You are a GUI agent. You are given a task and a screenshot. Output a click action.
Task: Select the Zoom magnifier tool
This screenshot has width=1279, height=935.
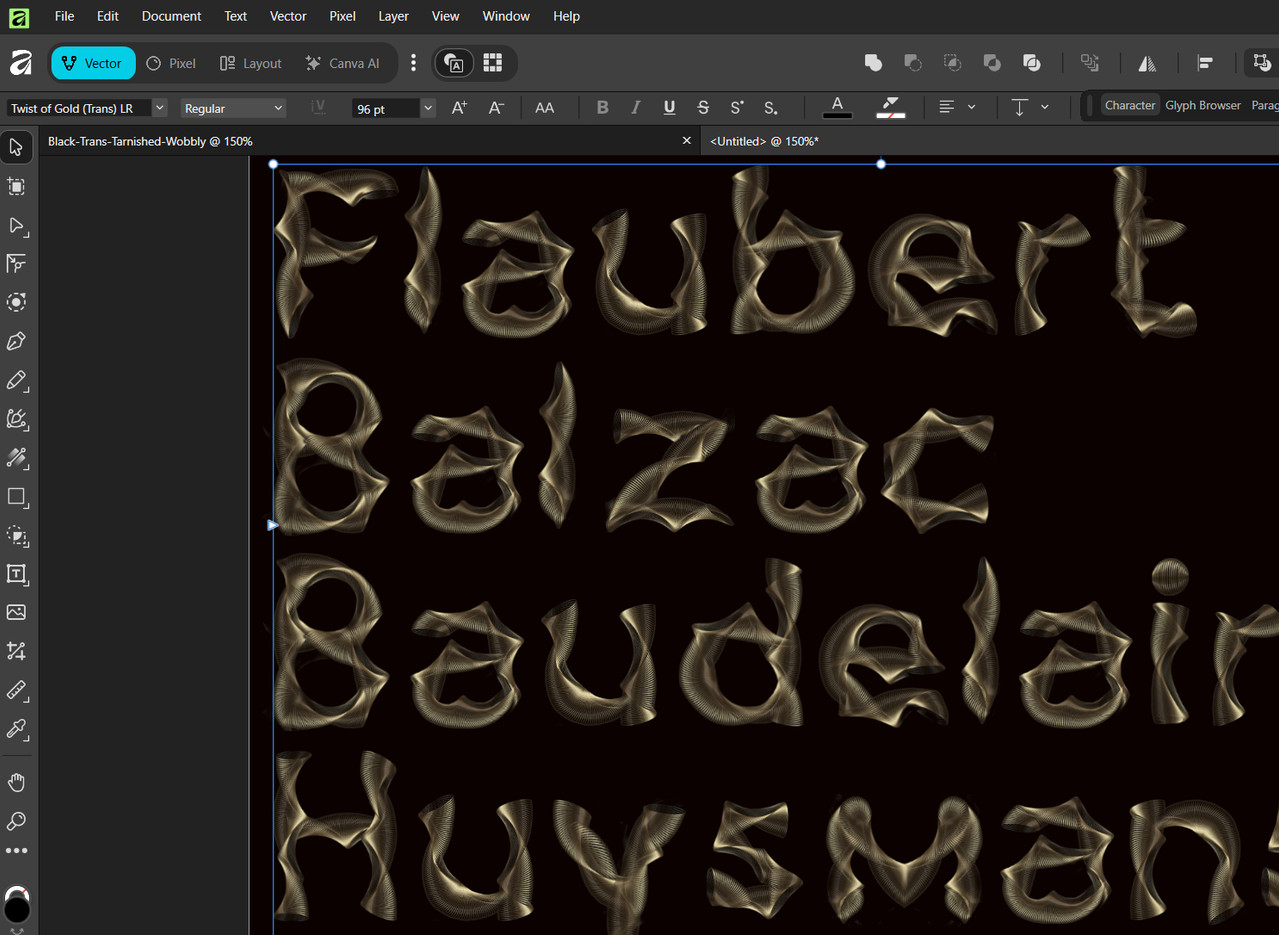pyautogui.click(x=17, y=821)
